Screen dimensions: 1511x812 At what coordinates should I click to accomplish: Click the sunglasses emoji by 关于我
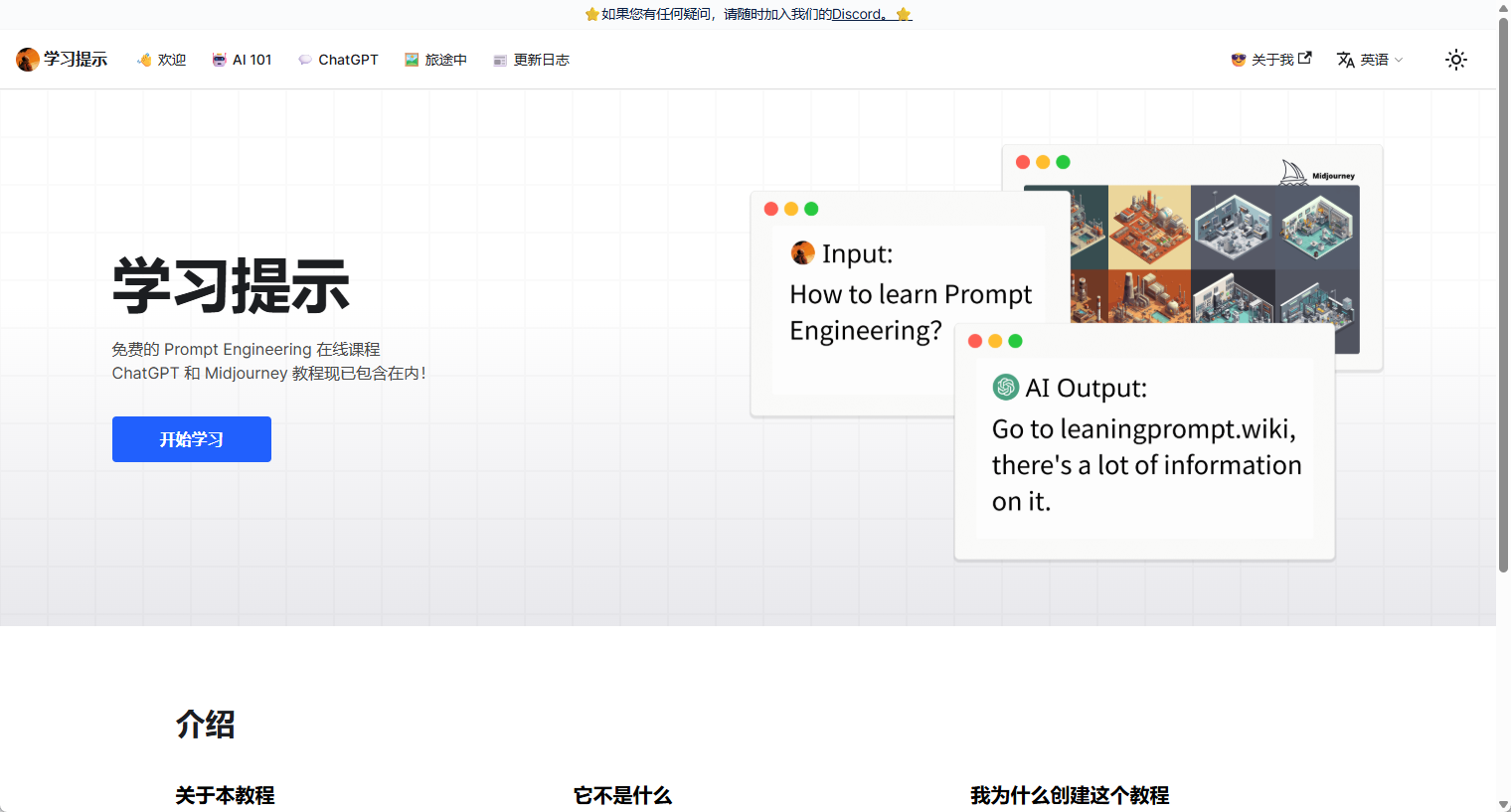tap(1239, 60)
